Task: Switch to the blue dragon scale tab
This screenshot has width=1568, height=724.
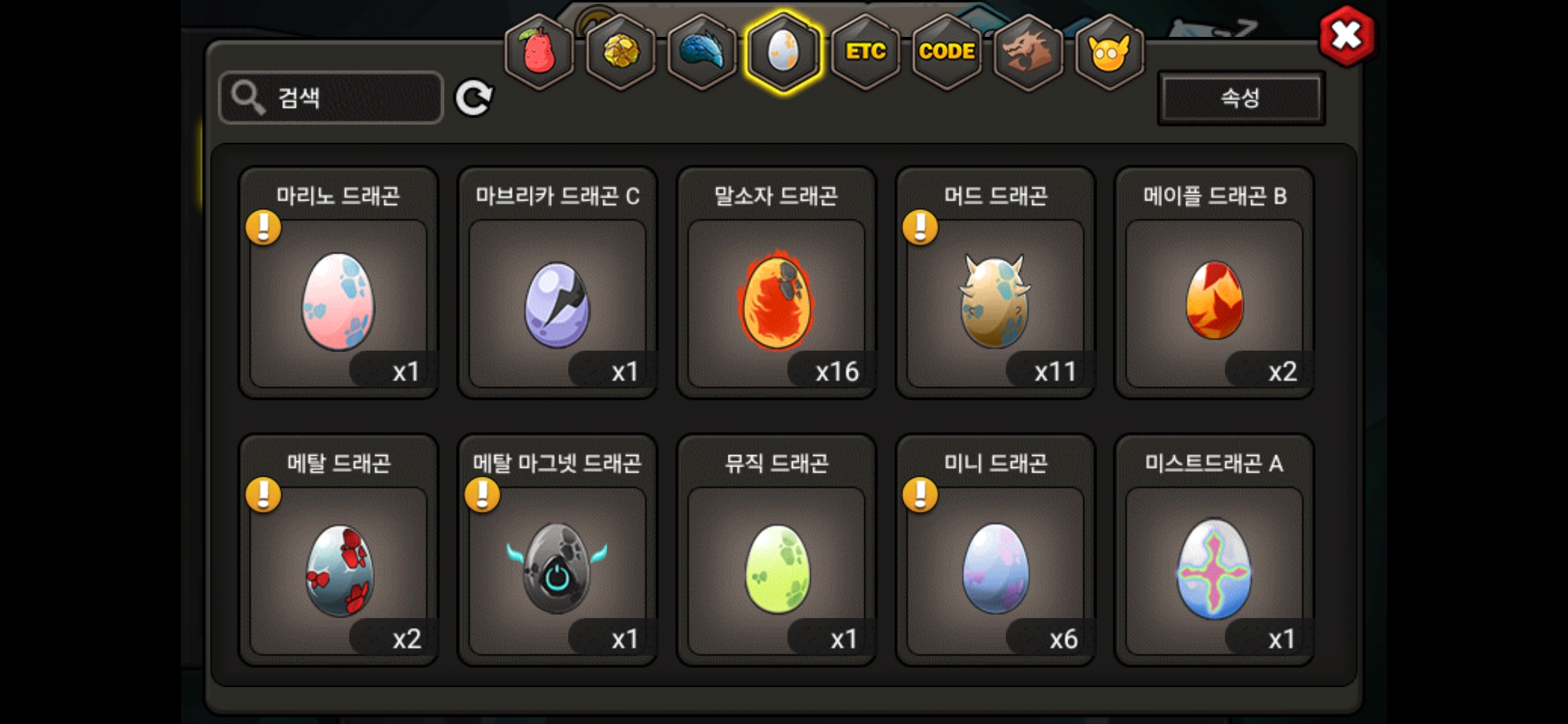Action: 702,52
